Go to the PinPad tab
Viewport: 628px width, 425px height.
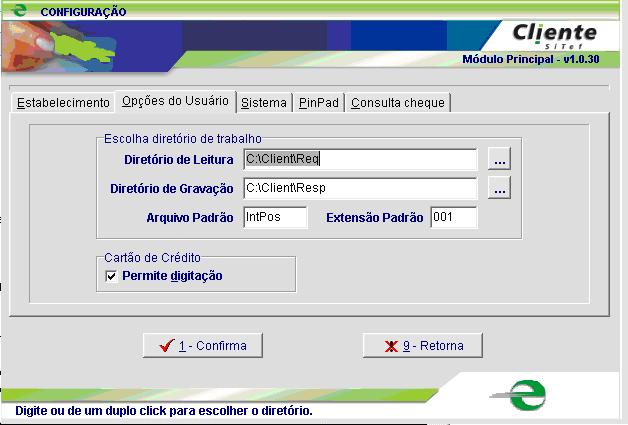[x=319, y=102]
